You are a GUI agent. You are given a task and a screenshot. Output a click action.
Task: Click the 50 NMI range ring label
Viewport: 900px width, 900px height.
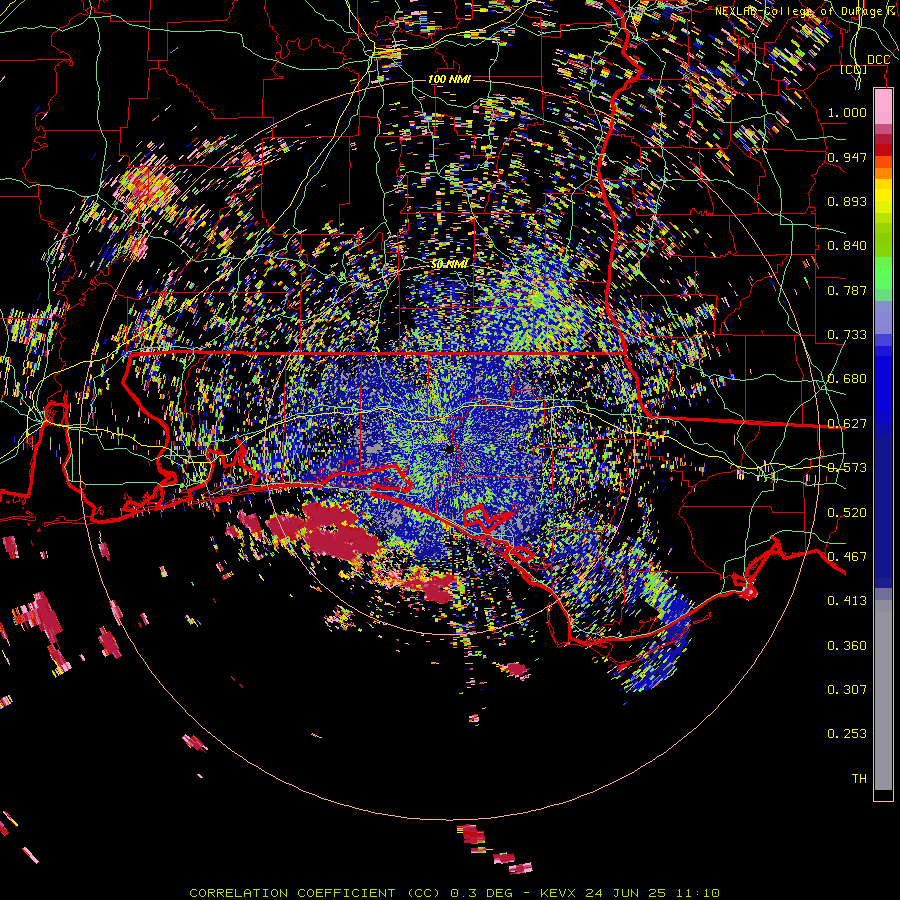point(449,264)
